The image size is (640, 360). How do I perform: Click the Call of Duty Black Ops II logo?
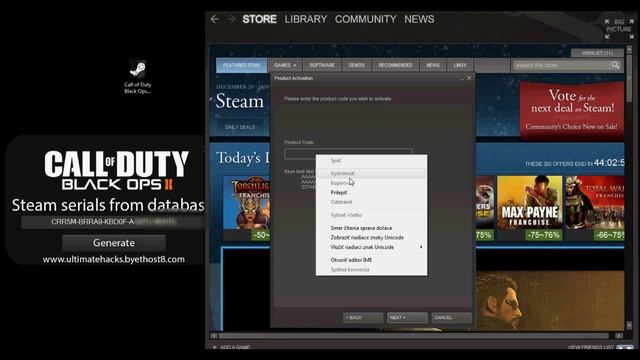click(117, 170)
